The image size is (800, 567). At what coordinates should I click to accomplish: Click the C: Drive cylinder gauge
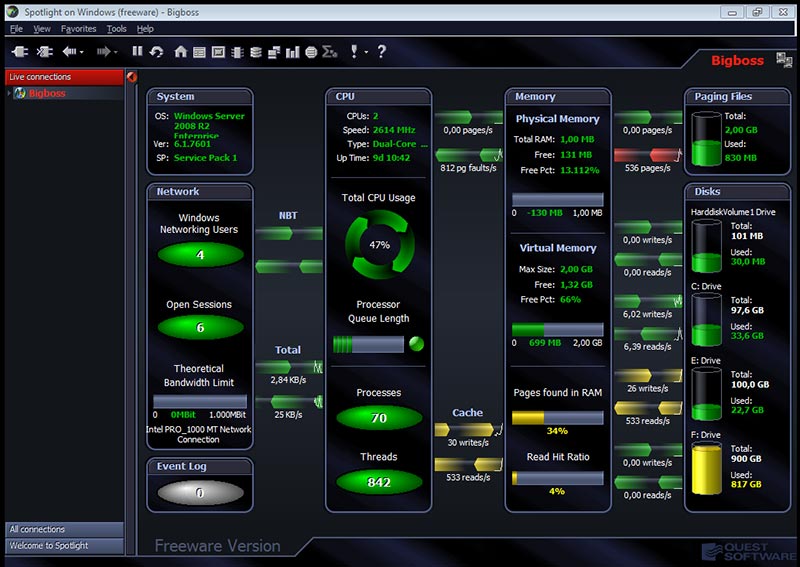[706, 320]
